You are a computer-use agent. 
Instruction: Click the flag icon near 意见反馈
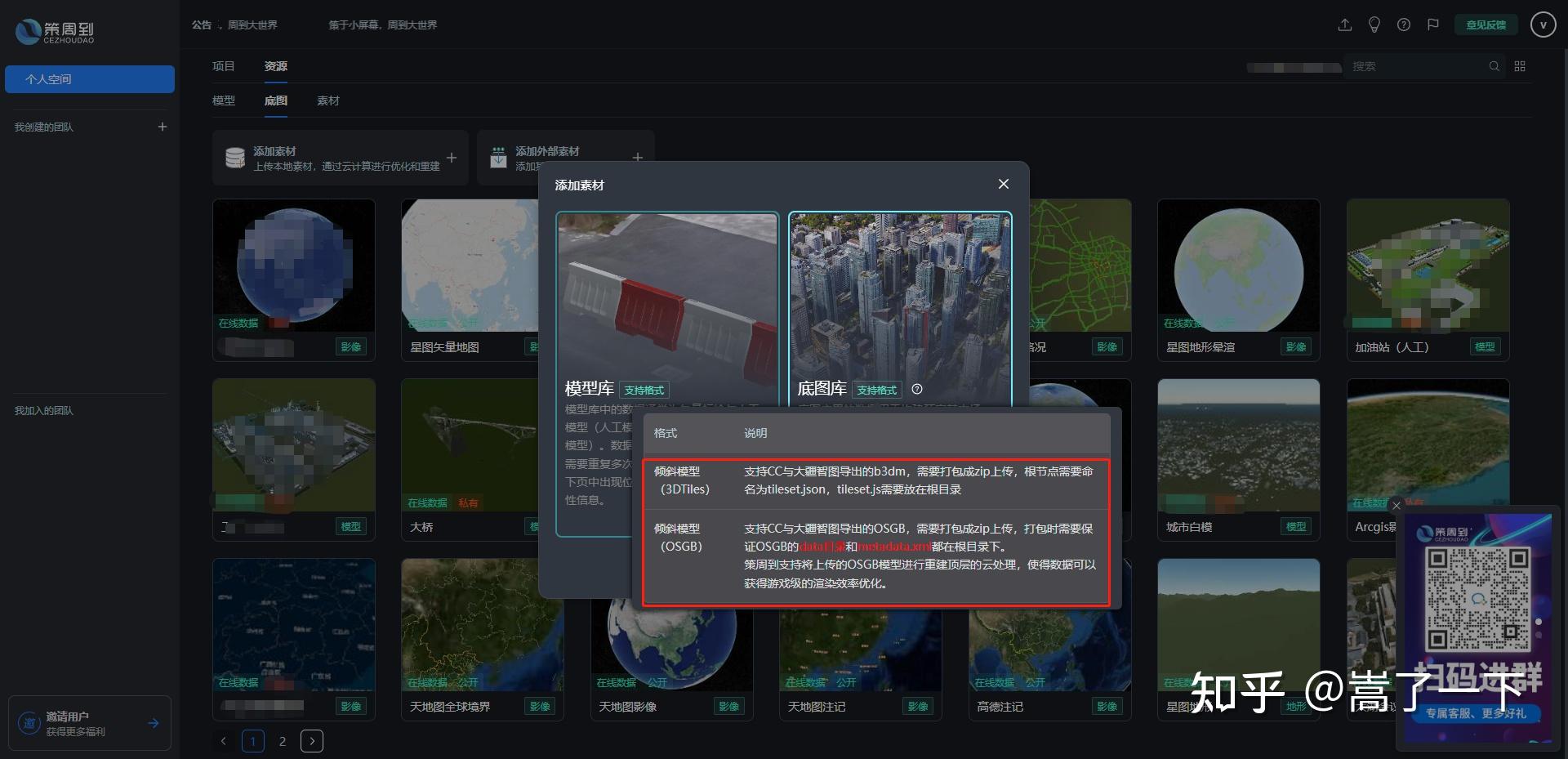pyautogui.click(x=1432, y=25)
